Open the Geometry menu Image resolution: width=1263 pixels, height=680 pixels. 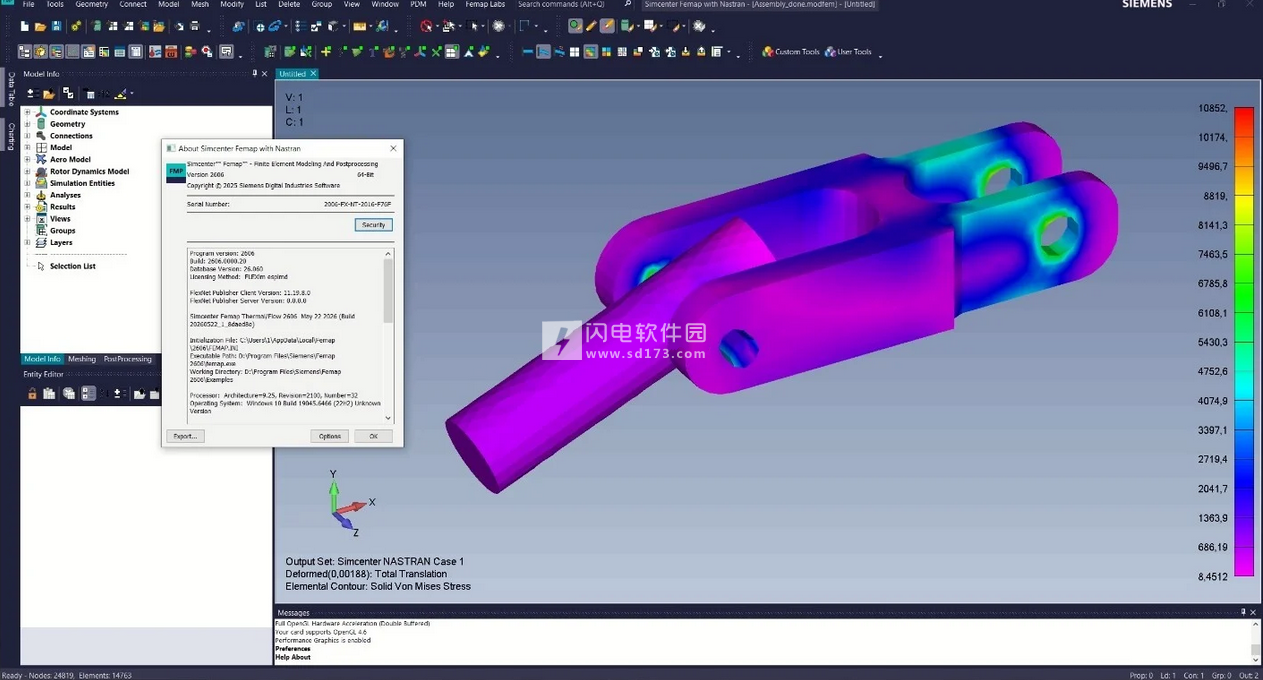[x=91, y=4]
